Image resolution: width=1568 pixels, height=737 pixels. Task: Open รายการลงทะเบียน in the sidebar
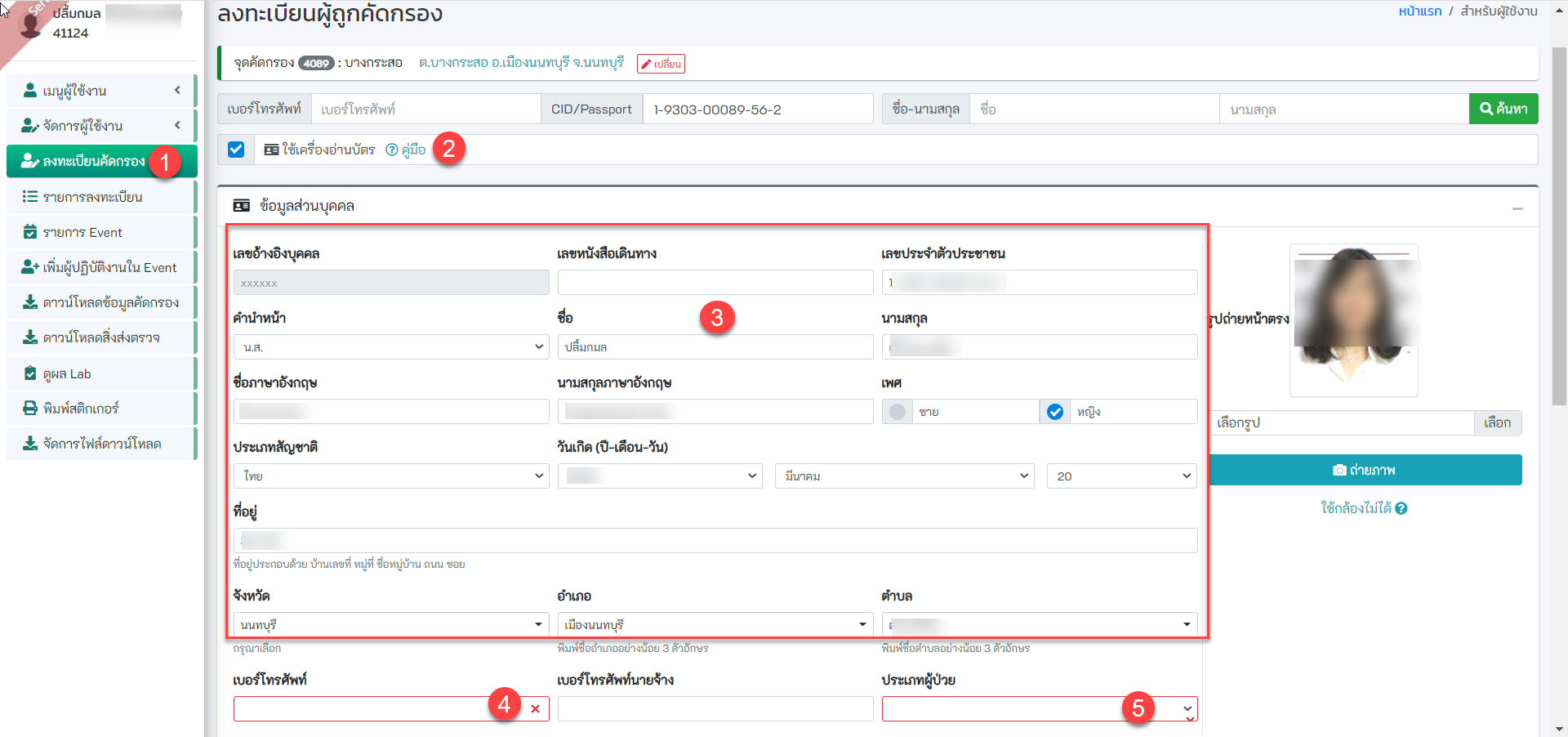(92, 197)
